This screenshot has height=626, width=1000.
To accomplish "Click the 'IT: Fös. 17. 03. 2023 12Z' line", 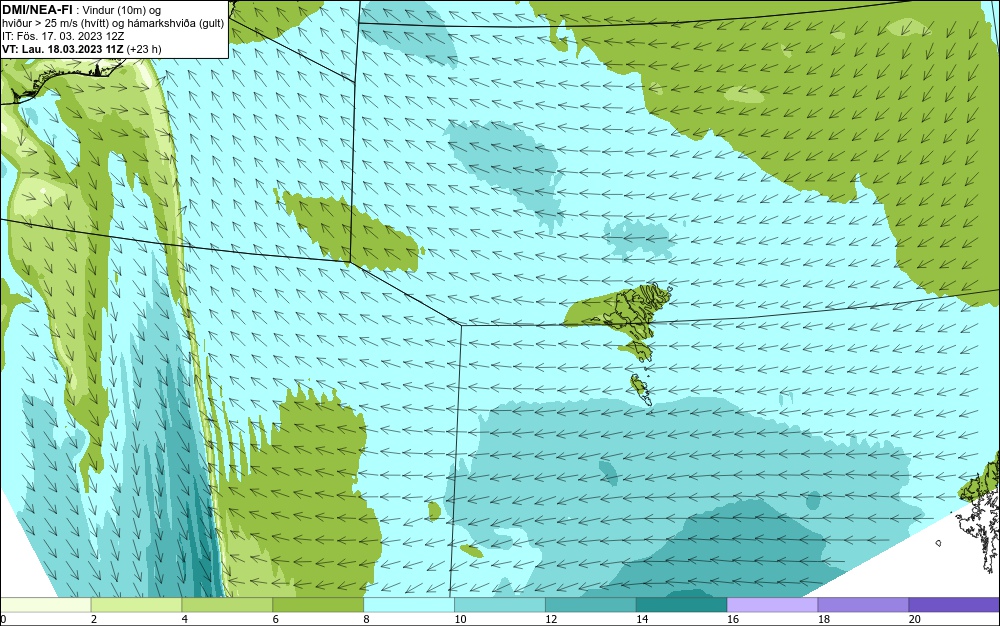I will [63, 36].
